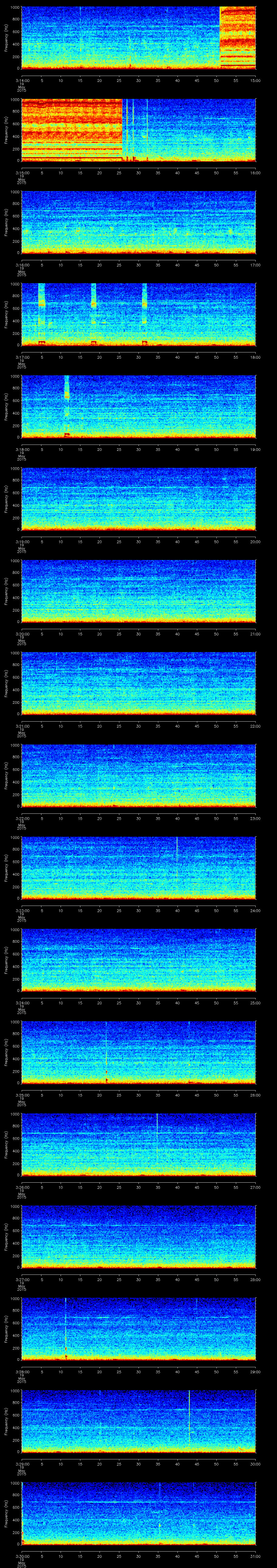Click the 22:00 end time label

tap(256, 726)
